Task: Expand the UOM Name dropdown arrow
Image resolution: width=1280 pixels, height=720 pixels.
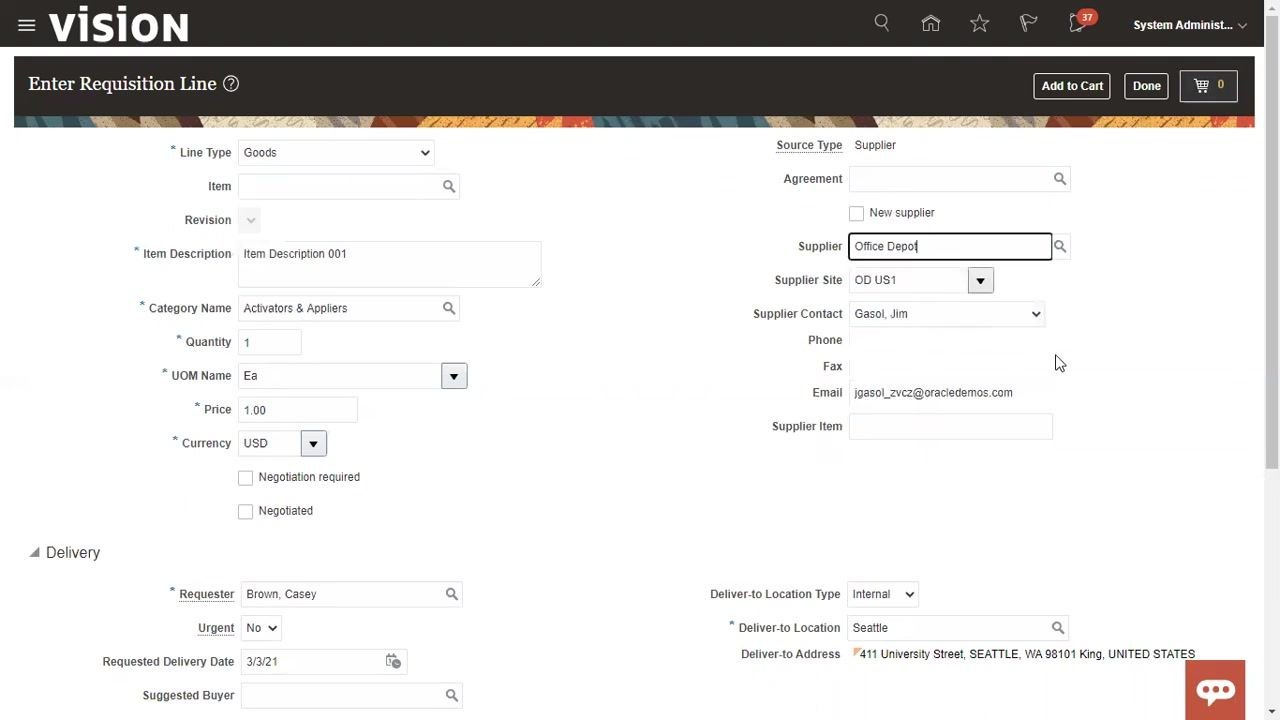Action: [454, 376]
